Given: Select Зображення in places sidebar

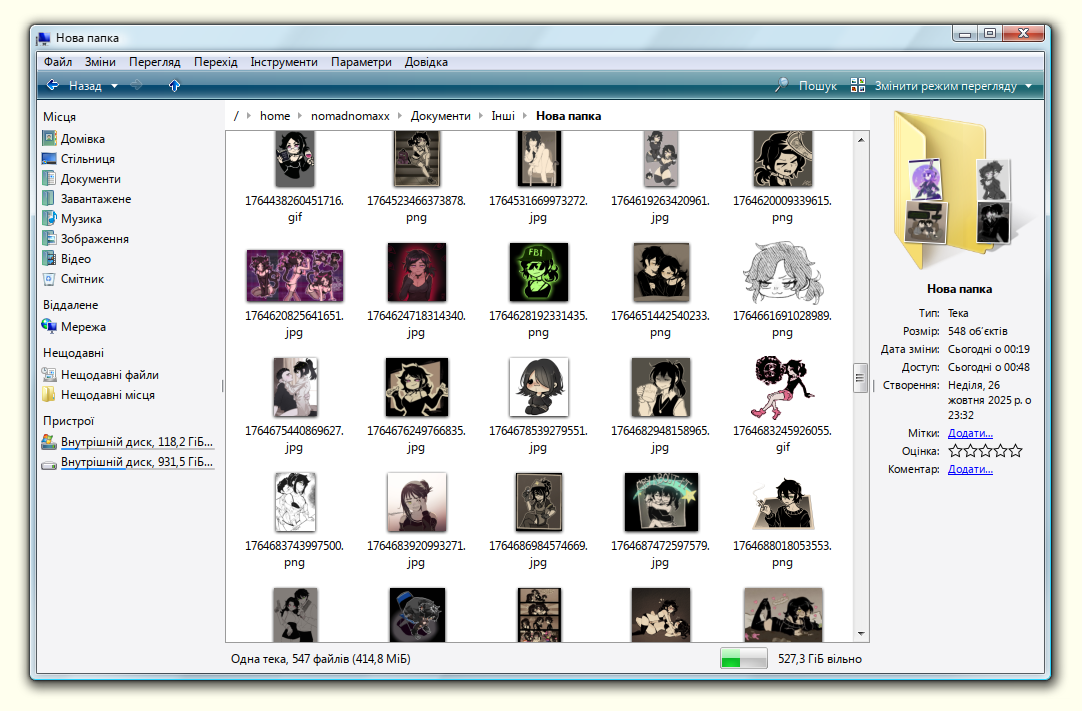Looking at the screenshot, I should [86, 239].
